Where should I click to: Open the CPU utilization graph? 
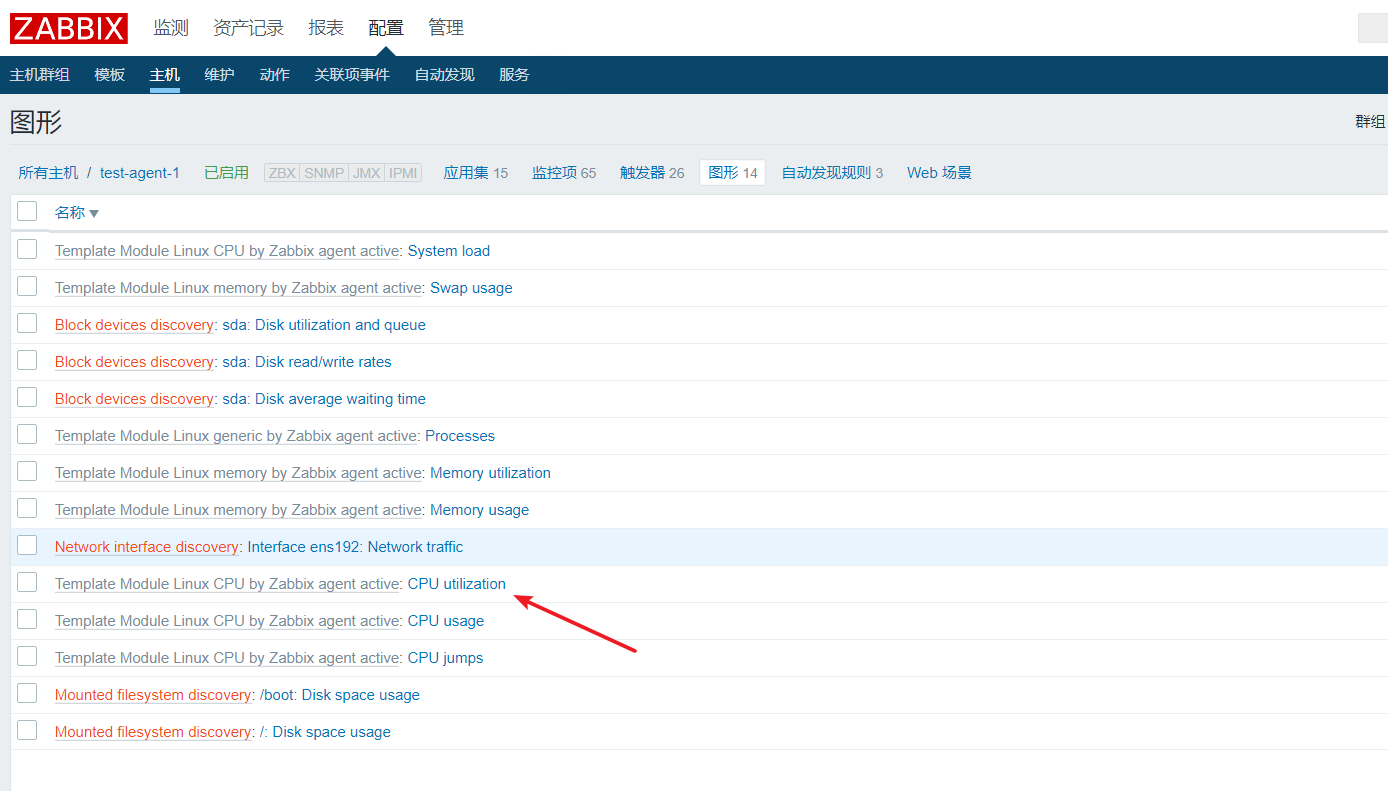point(457,584)
